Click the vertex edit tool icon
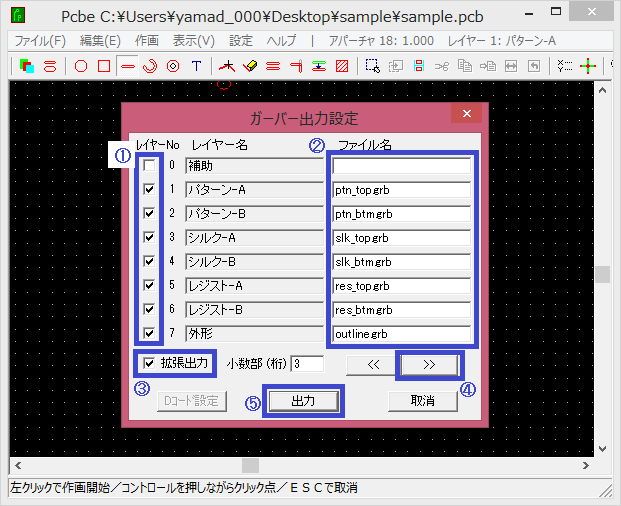 227,66
